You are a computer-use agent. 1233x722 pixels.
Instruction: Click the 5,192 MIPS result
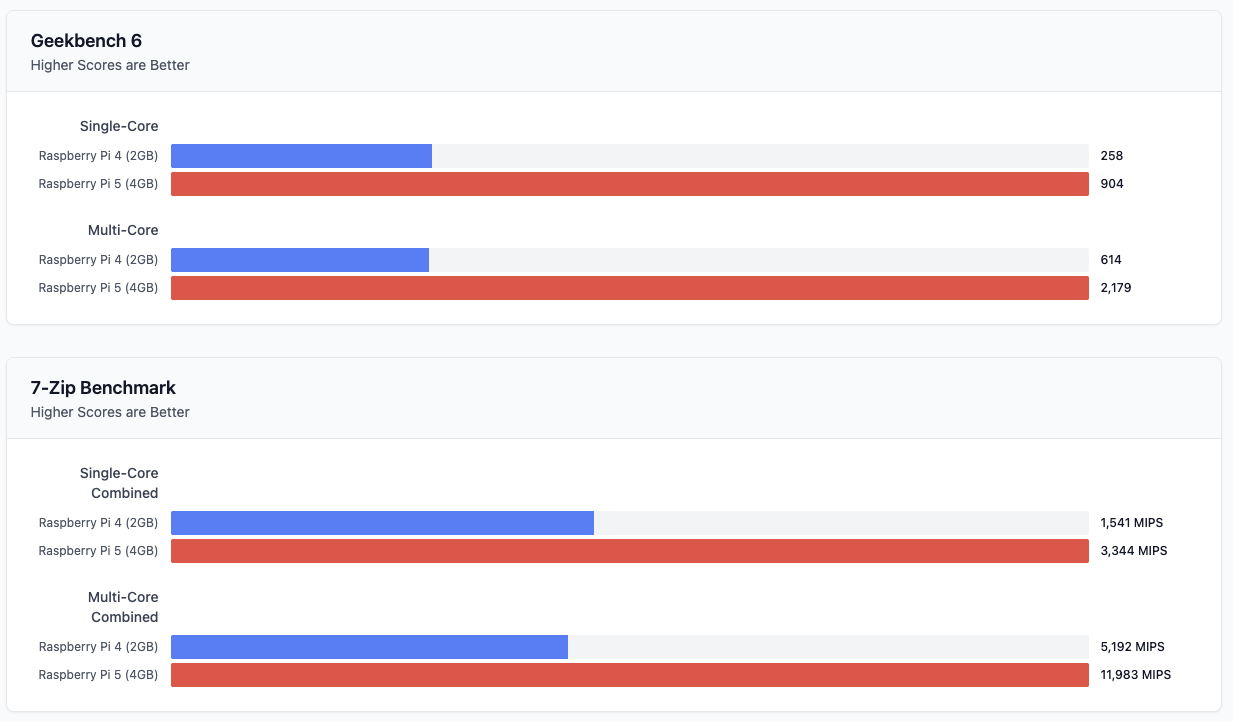tap(1133, 647)
